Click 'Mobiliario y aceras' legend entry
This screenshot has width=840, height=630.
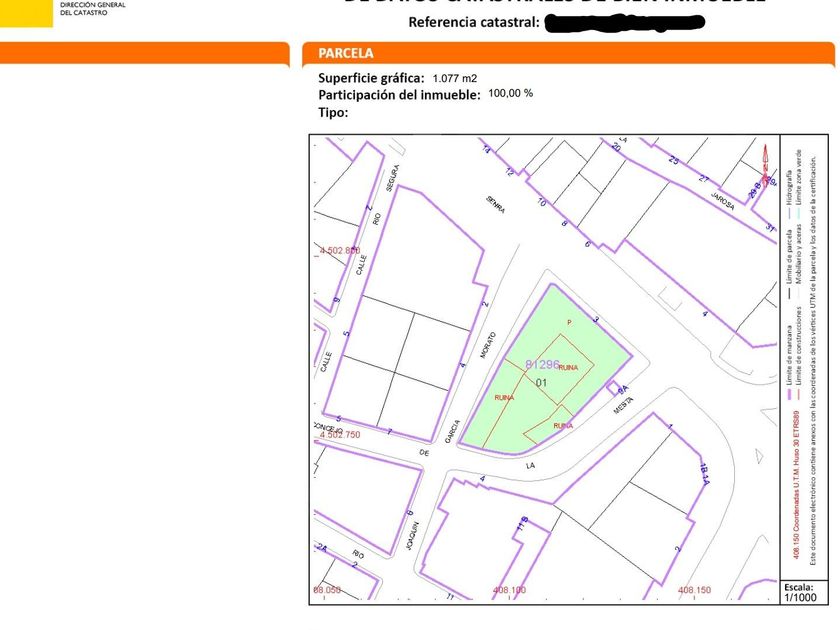pyautogui.click(x=798, y=253)
